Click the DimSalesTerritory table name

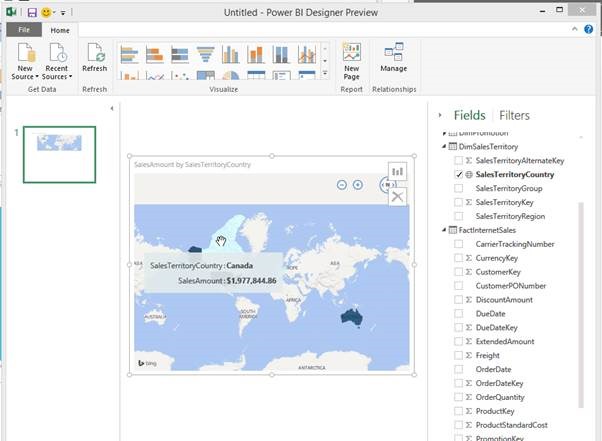(488, 146)
